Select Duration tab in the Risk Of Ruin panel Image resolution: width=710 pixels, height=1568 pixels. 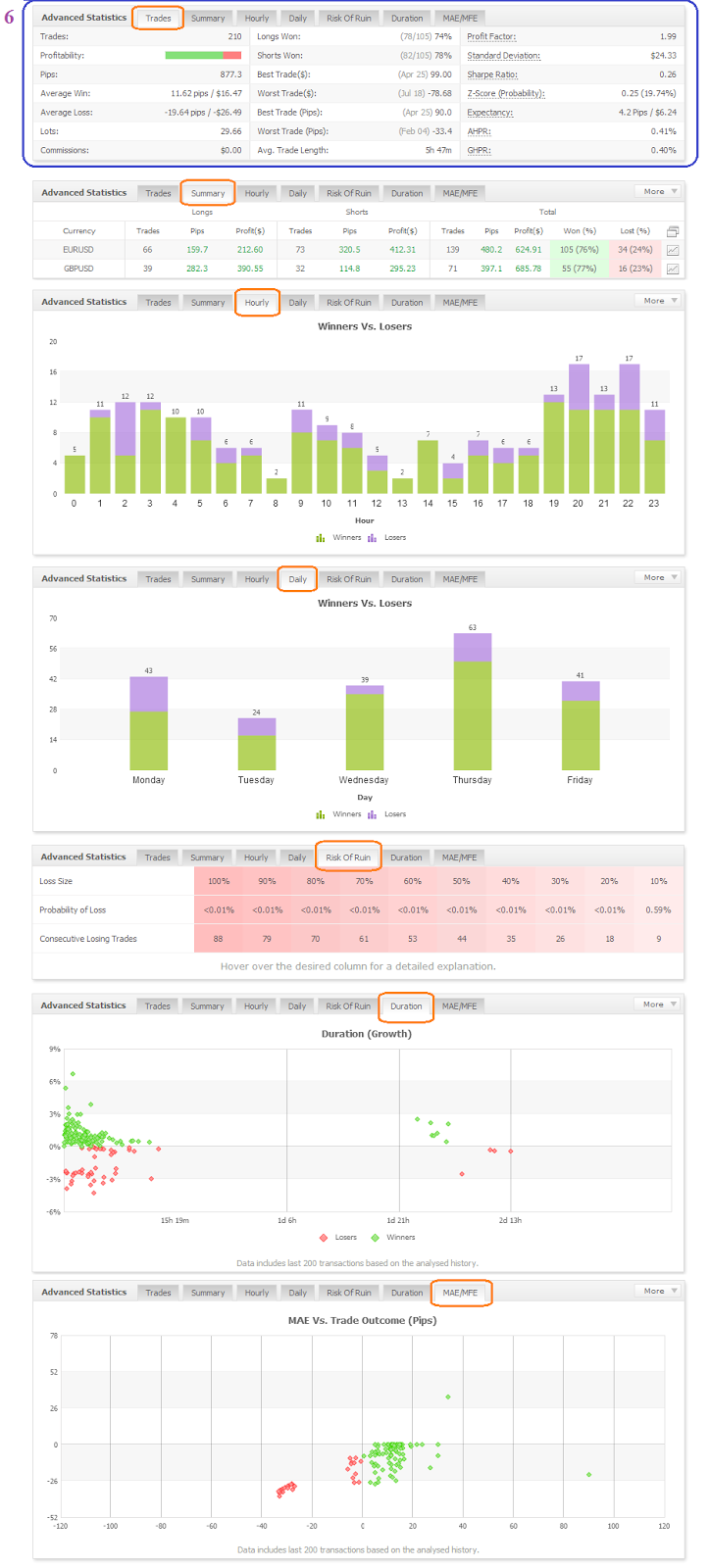tap(406, 857)
